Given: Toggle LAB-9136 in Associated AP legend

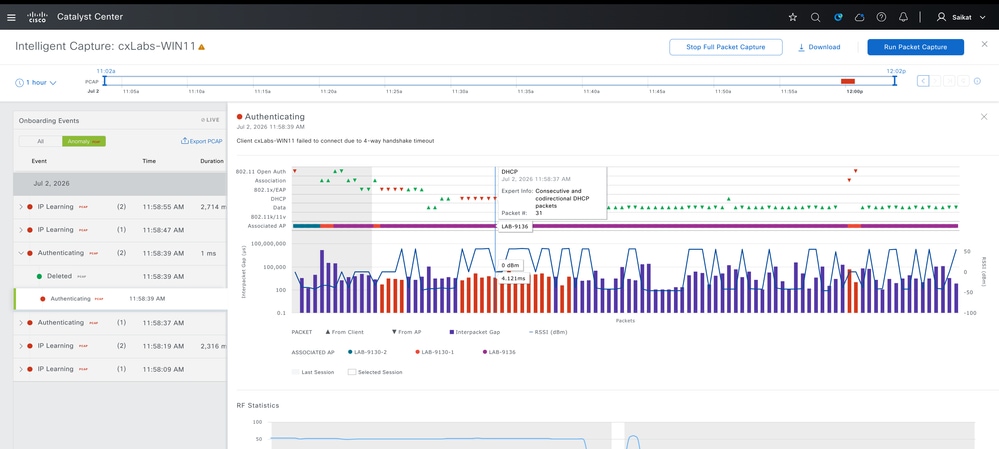Looking at the screenshot, I should [499, 352].
